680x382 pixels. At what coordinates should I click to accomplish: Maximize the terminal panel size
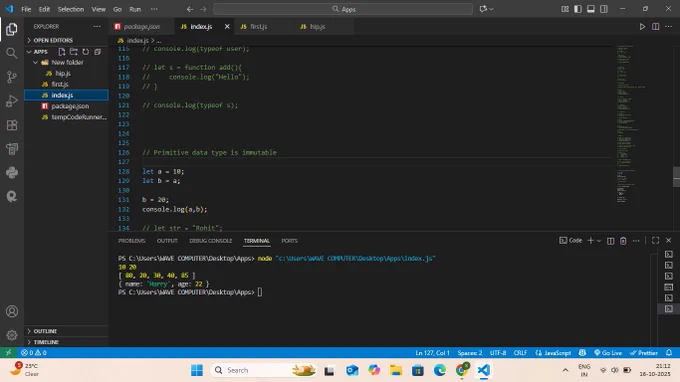pyautogui.click(x=655, y=241)
